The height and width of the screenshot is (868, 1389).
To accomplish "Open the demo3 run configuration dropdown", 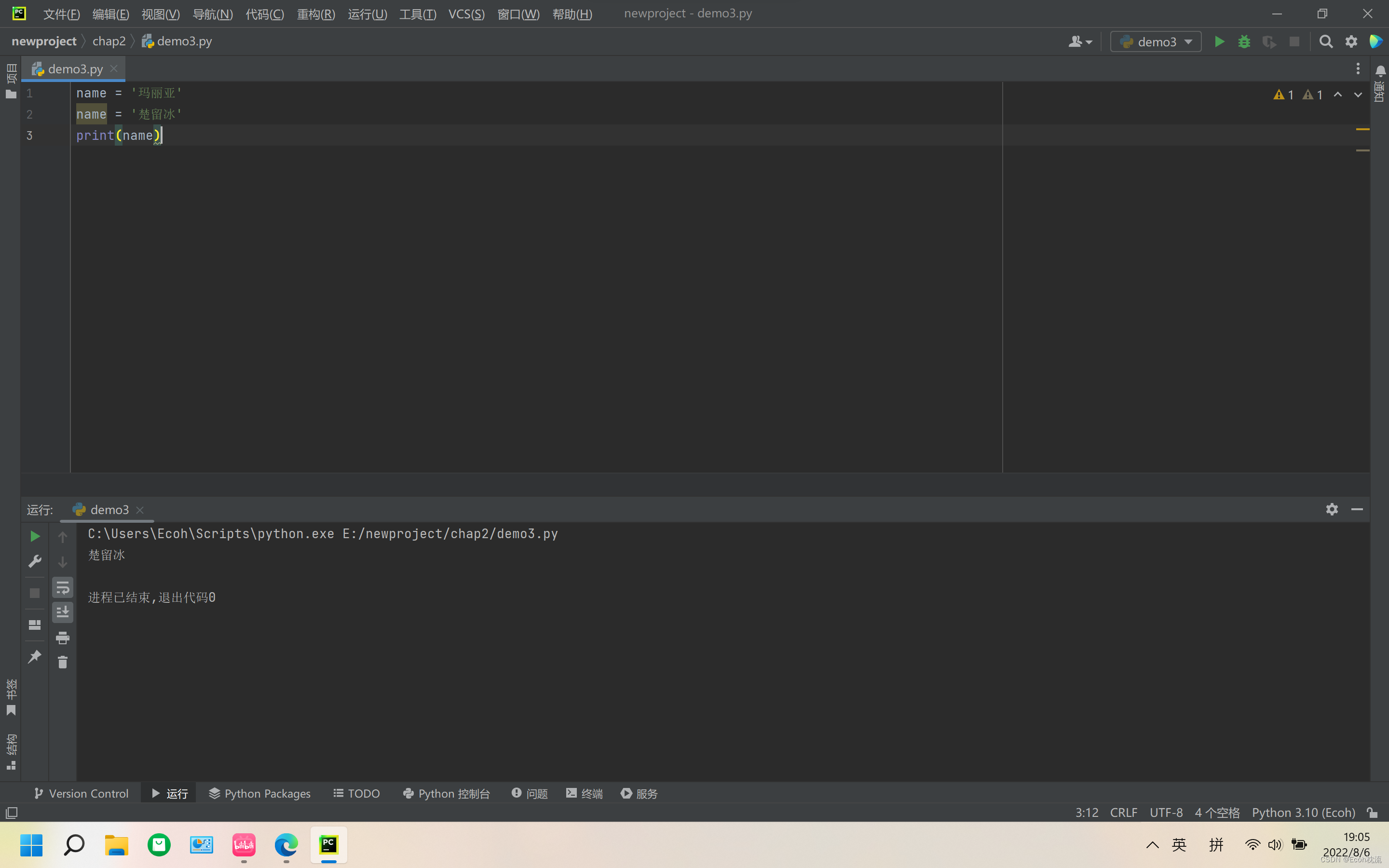I will point(1156,42).
